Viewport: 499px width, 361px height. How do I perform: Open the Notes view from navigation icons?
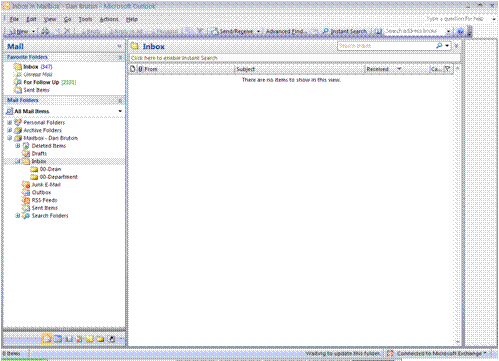[x=90, y=339]
